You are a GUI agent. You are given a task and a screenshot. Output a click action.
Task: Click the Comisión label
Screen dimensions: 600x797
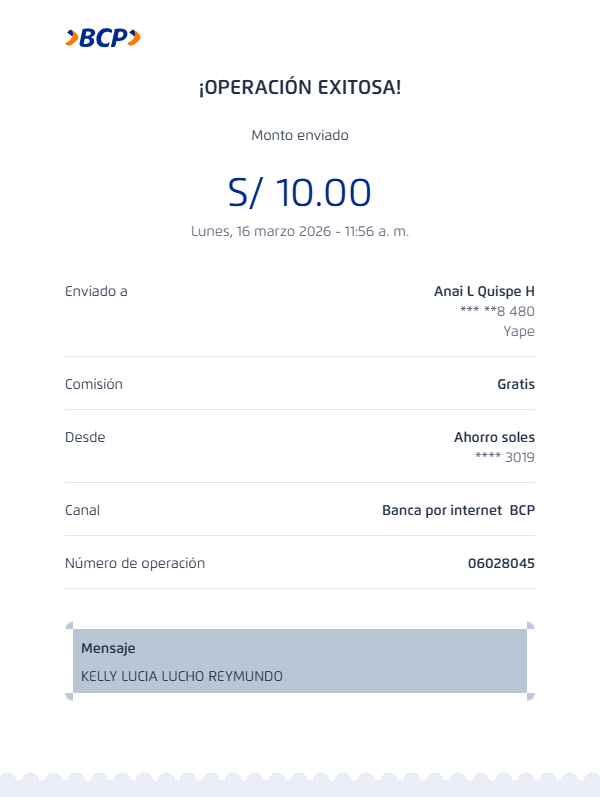94,384
